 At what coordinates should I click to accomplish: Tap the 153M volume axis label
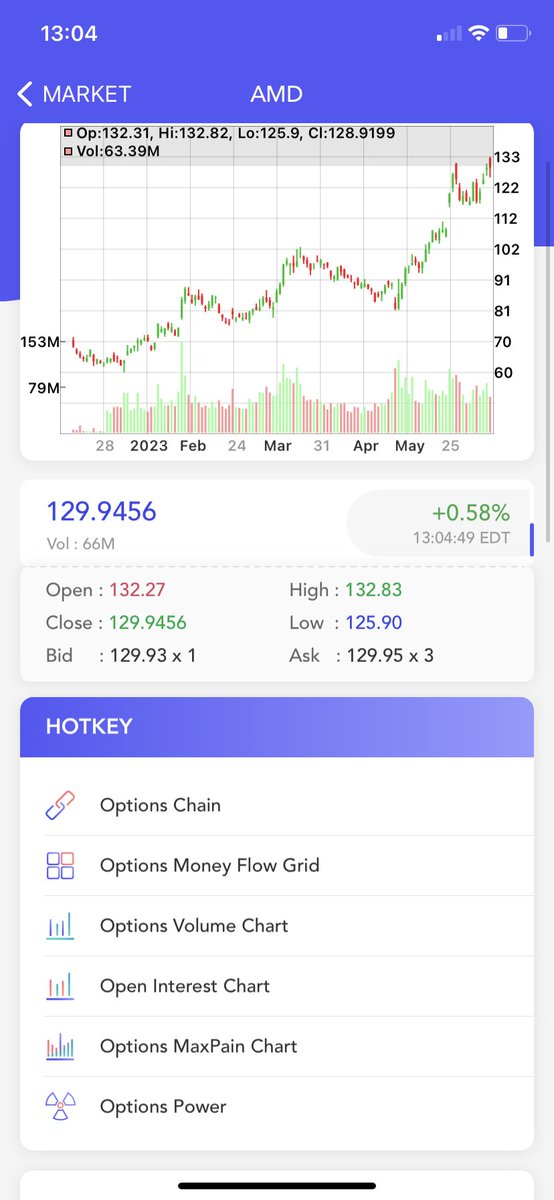[40, 342]
